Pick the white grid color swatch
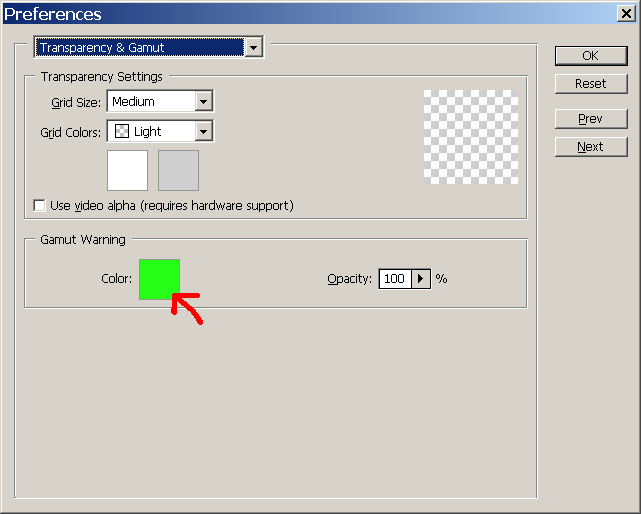This screenshot has width=641, height=514. pos(127,170)
